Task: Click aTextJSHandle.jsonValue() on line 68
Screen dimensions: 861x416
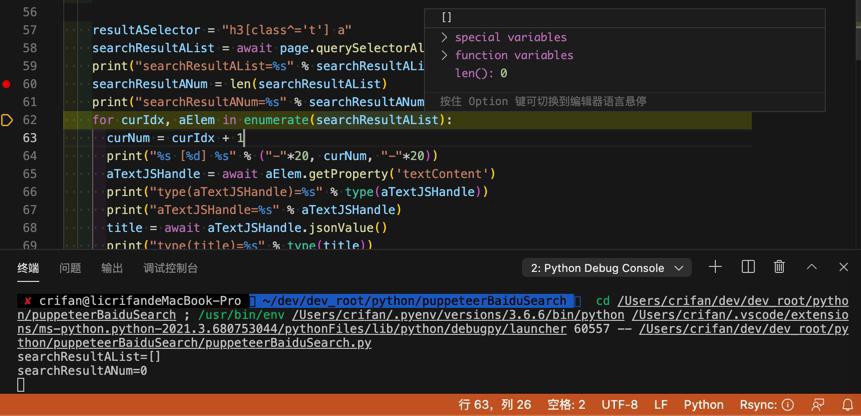Action: (x=297, y=228)
